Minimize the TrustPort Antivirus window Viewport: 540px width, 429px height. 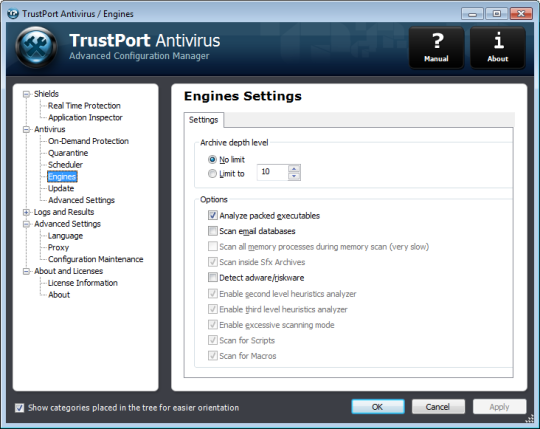[x=472, y=14]
